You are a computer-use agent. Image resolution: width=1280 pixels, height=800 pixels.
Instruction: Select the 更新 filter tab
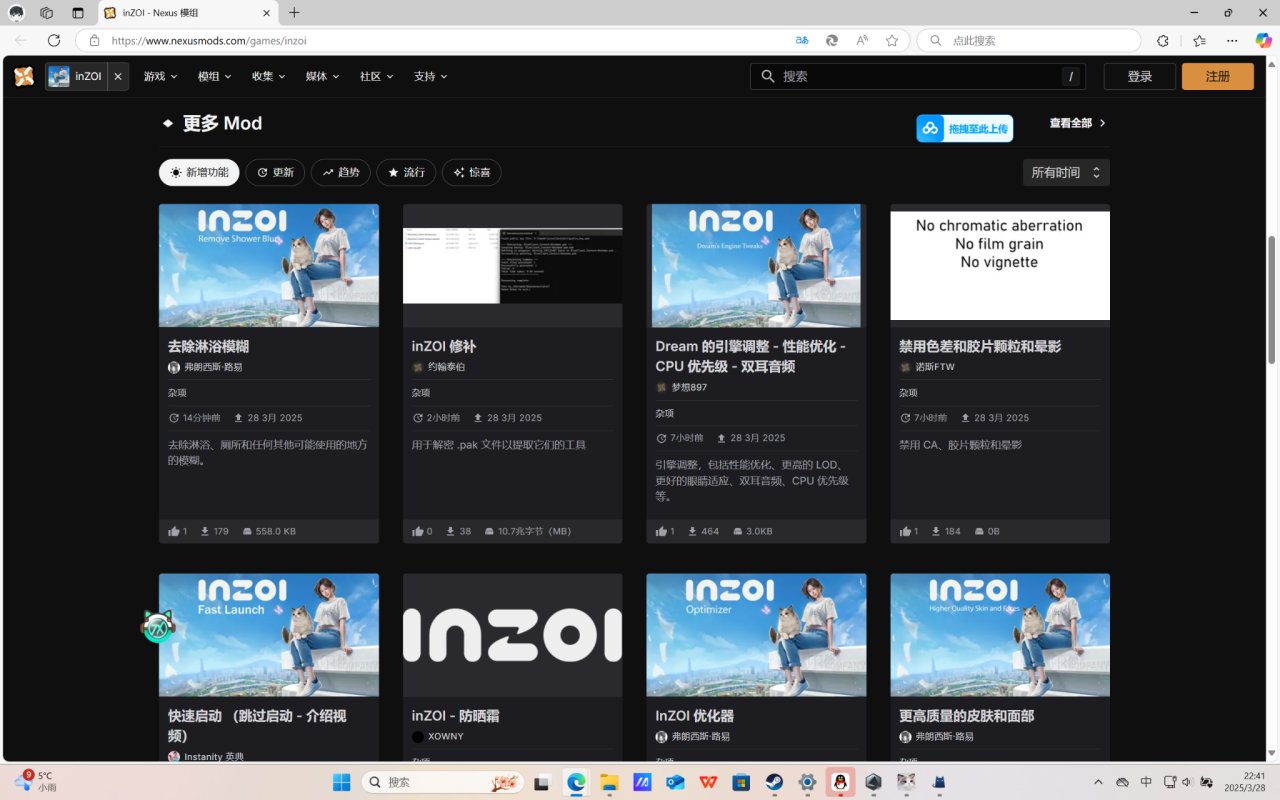275,172
